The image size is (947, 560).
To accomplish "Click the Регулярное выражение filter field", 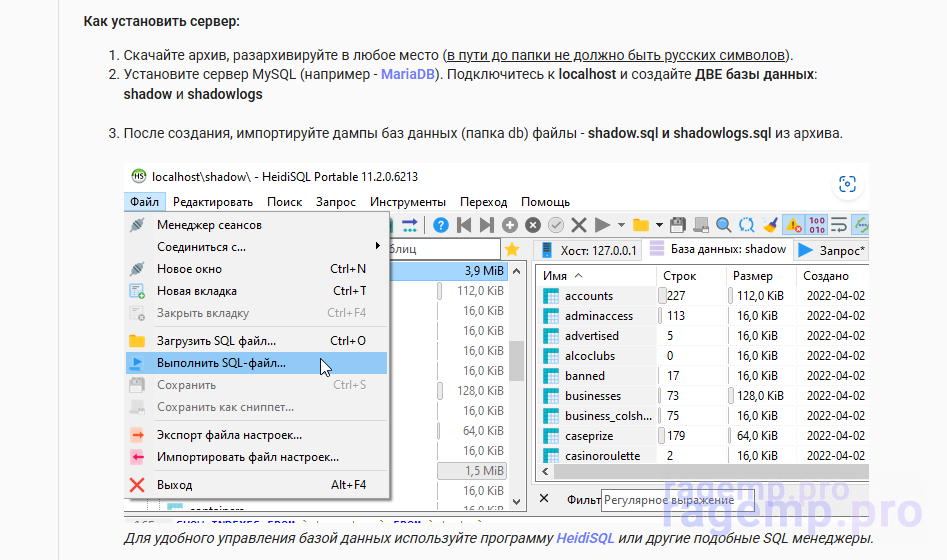I will tap(678, 500).
